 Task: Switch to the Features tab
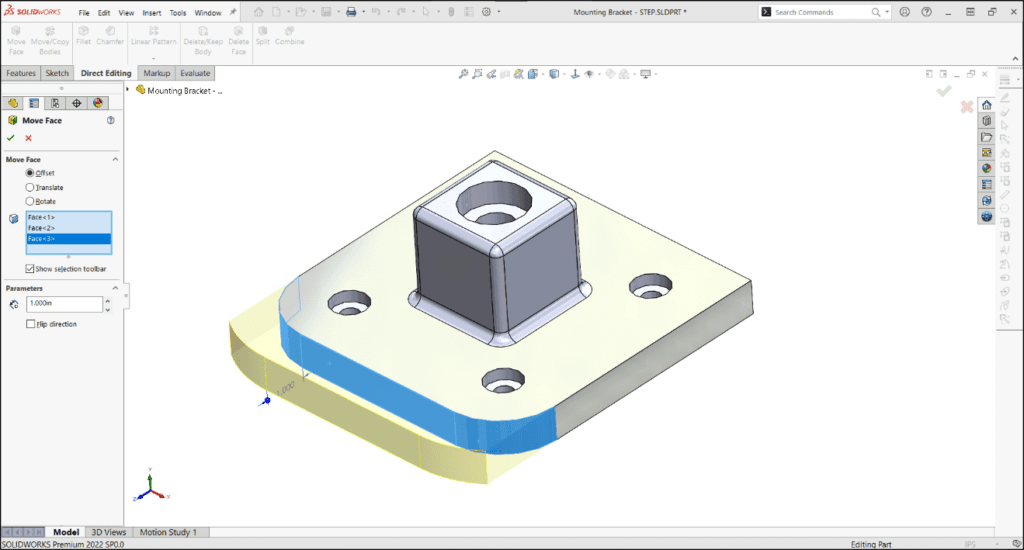click(21, 73)
